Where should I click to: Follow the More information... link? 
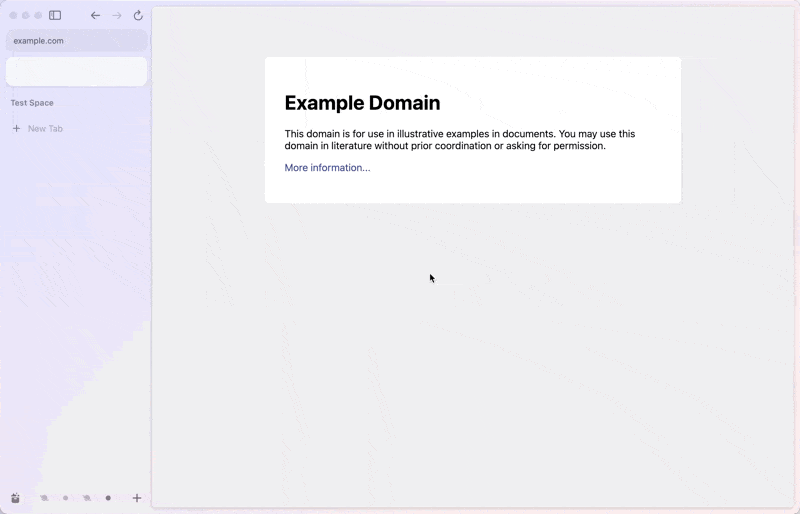pyautogui.click(x=328, y=168)
